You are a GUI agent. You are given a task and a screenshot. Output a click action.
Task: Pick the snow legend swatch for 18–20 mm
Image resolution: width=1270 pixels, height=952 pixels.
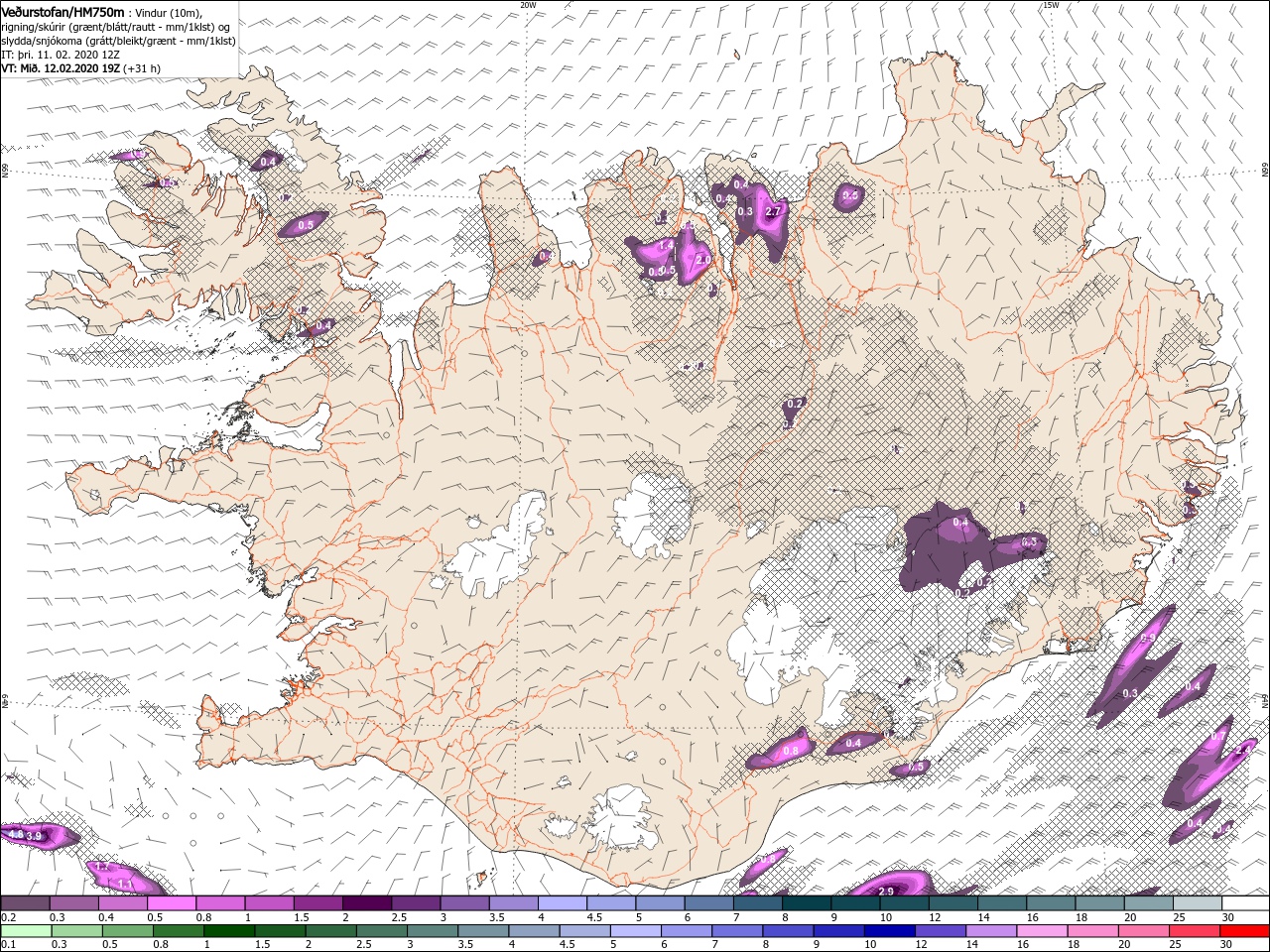[x=1098, y=903]
